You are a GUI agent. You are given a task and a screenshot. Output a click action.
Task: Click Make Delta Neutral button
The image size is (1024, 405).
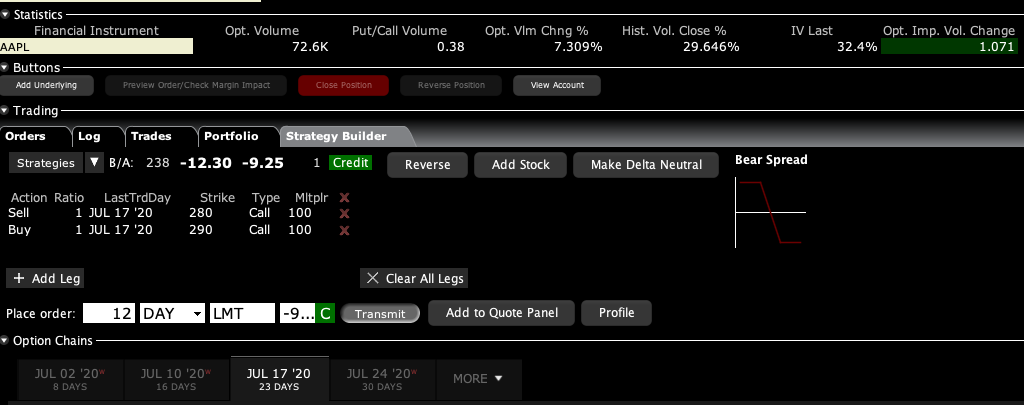tap(647, 164)
